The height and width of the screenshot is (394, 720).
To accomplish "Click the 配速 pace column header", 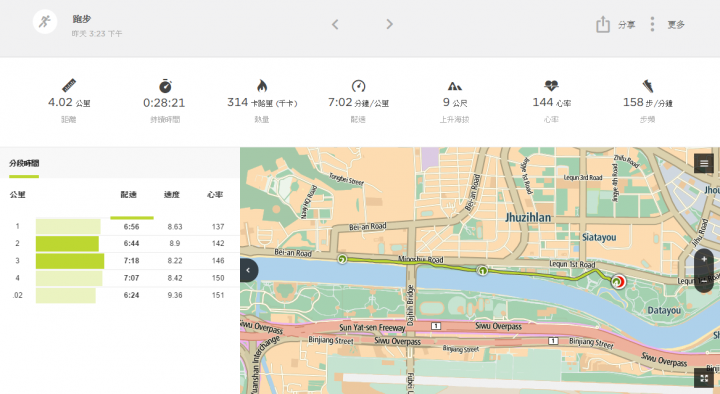I will (x=129, y=195).
